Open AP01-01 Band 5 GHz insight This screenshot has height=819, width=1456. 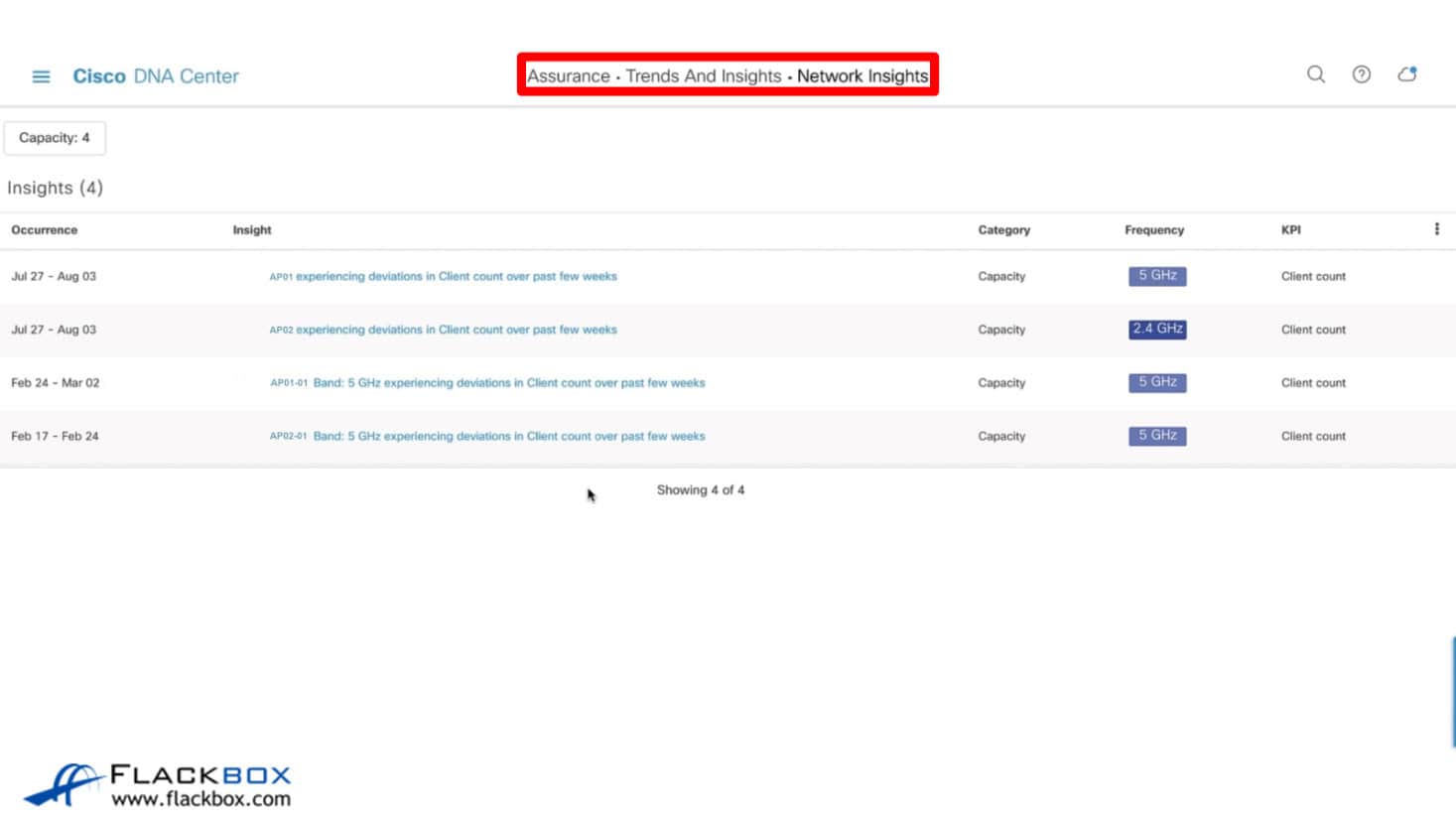(x=487, y=383)
